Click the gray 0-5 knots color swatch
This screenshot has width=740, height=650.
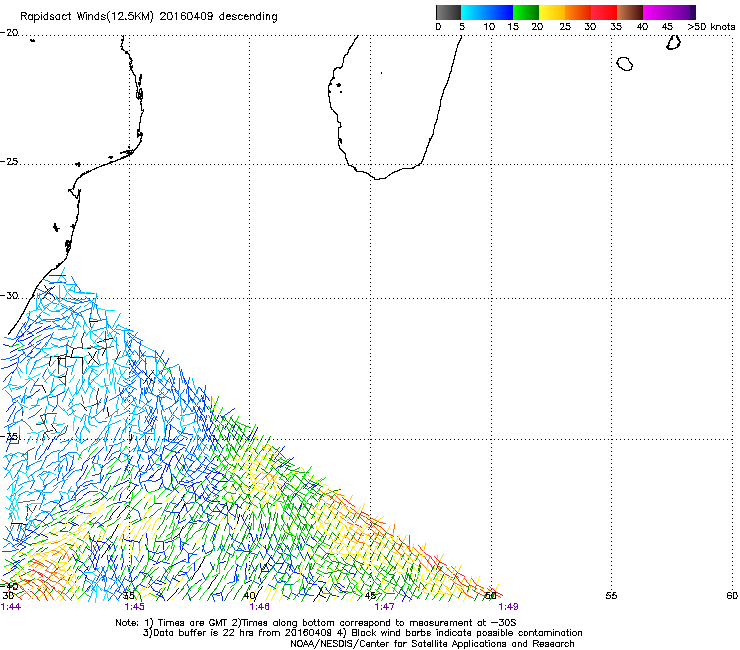[x=448, y=12]
